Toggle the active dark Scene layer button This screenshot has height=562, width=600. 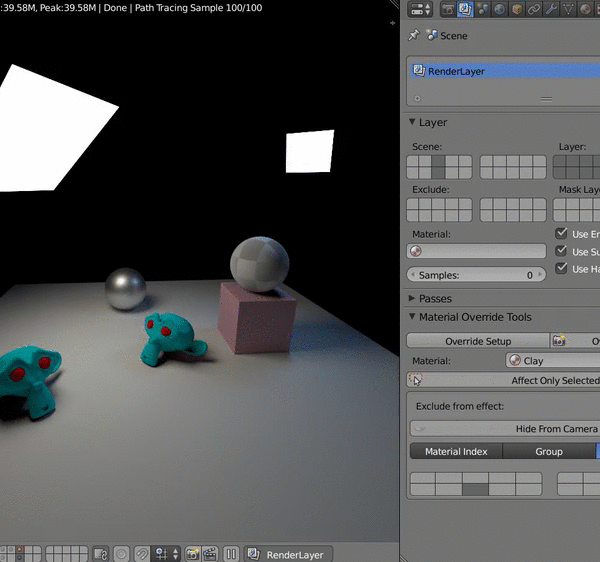pos(439,161)
